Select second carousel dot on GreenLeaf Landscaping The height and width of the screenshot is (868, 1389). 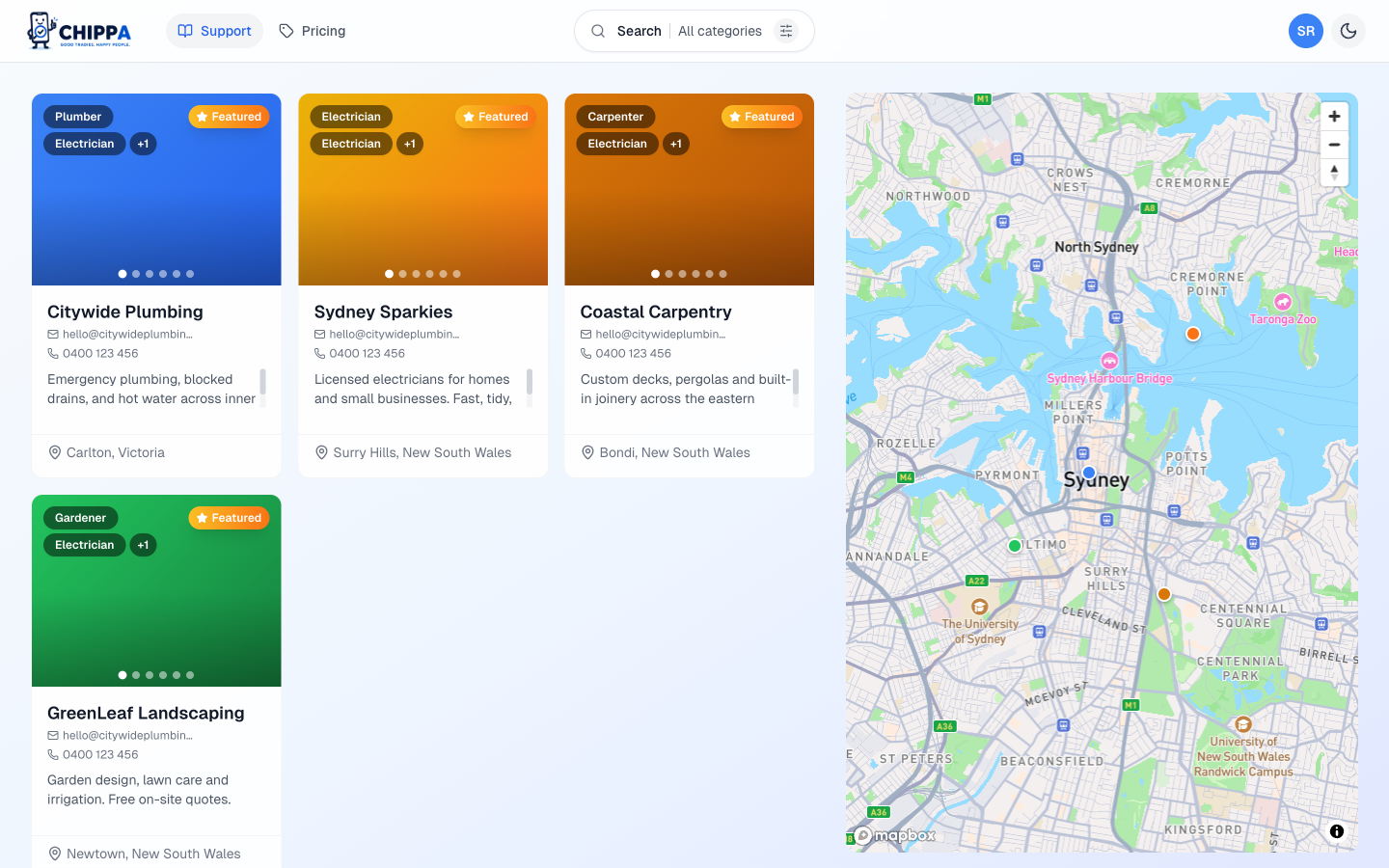[136, 675]
